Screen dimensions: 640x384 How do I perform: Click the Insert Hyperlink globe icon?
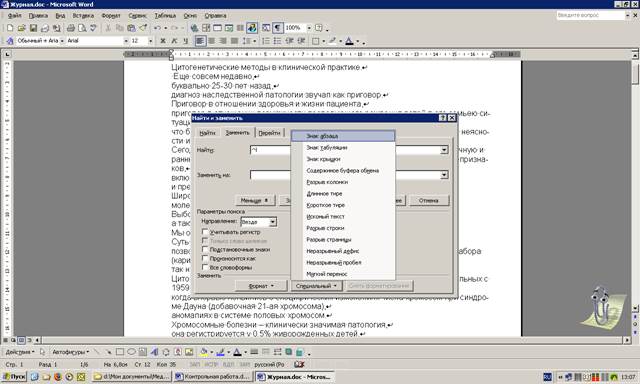(194, 28)
